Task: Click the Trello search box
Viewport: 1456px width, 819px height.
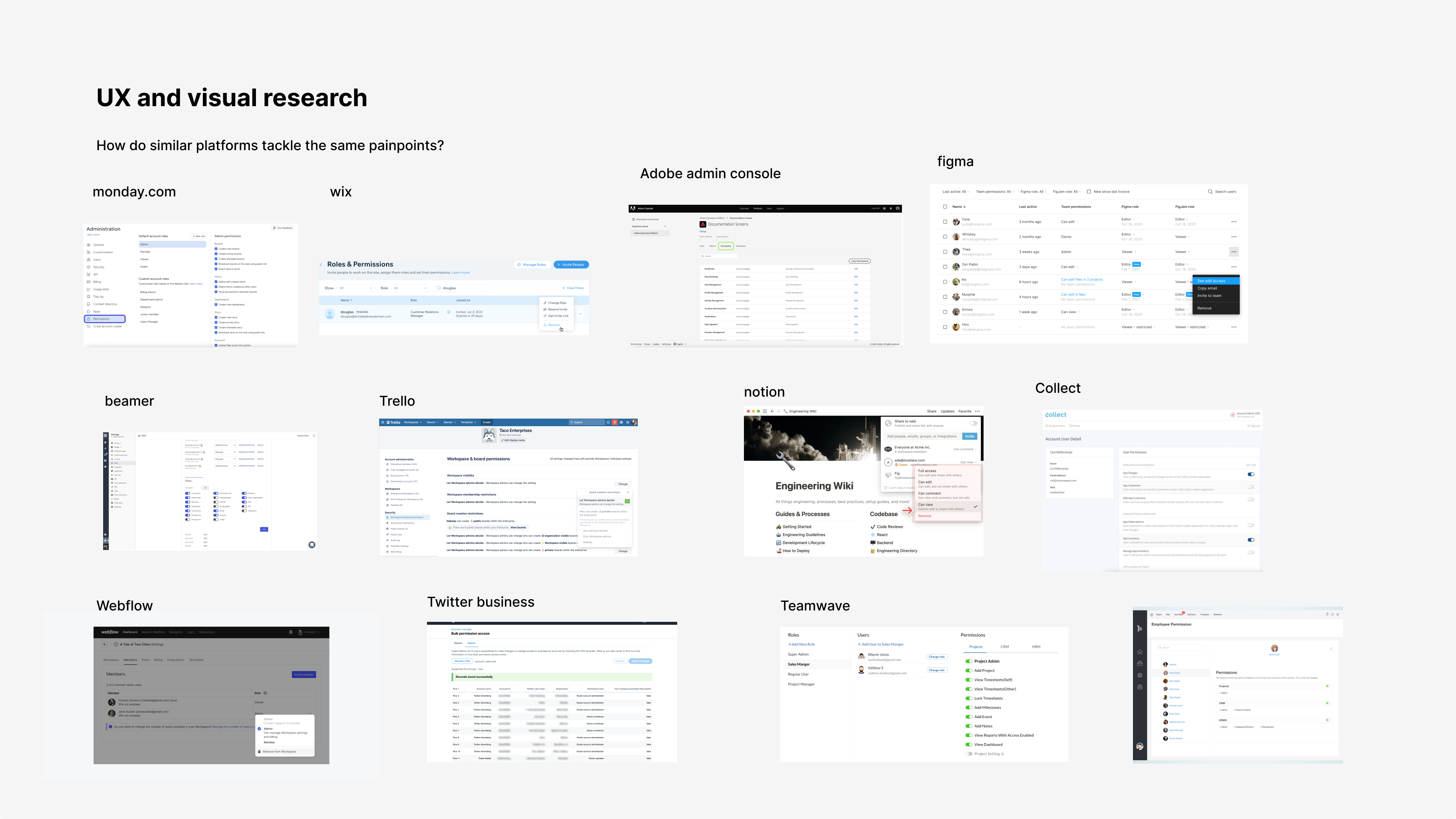Action: click(x=587, y=422)
